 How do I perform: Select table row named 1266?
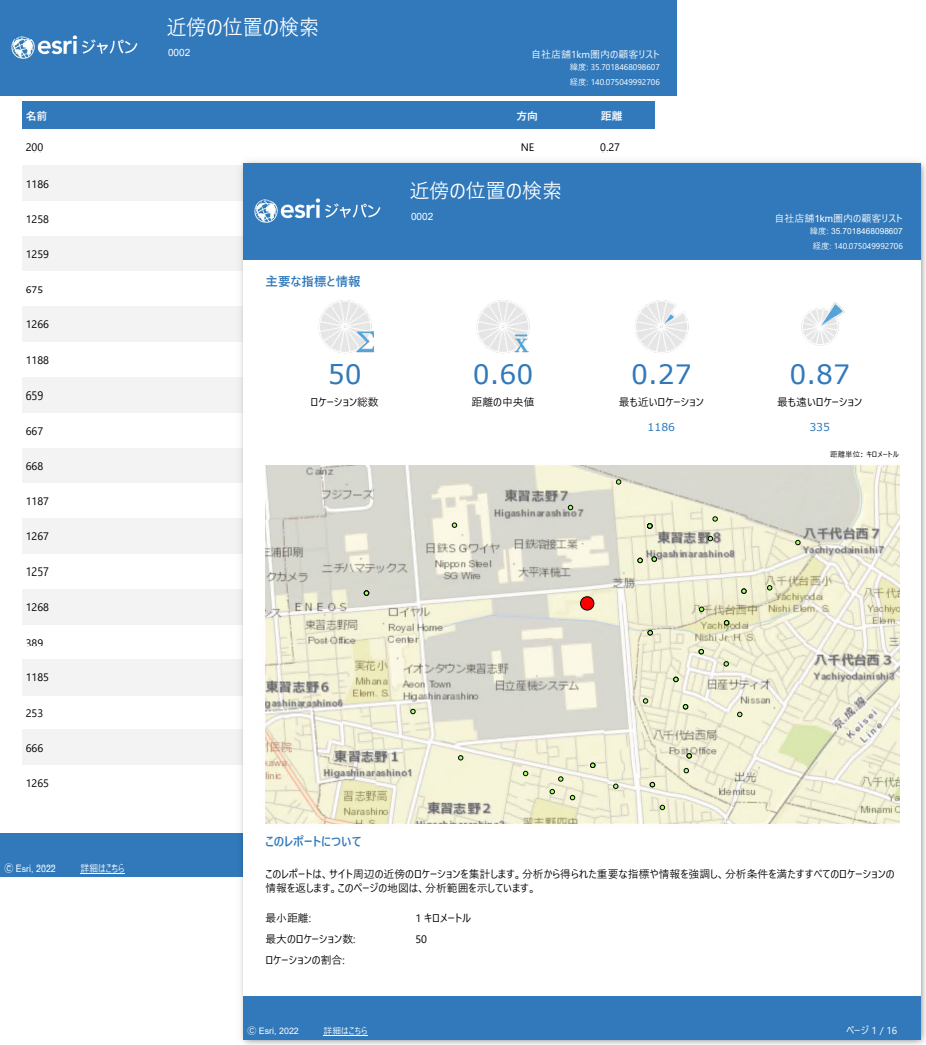tap(132, 324)
